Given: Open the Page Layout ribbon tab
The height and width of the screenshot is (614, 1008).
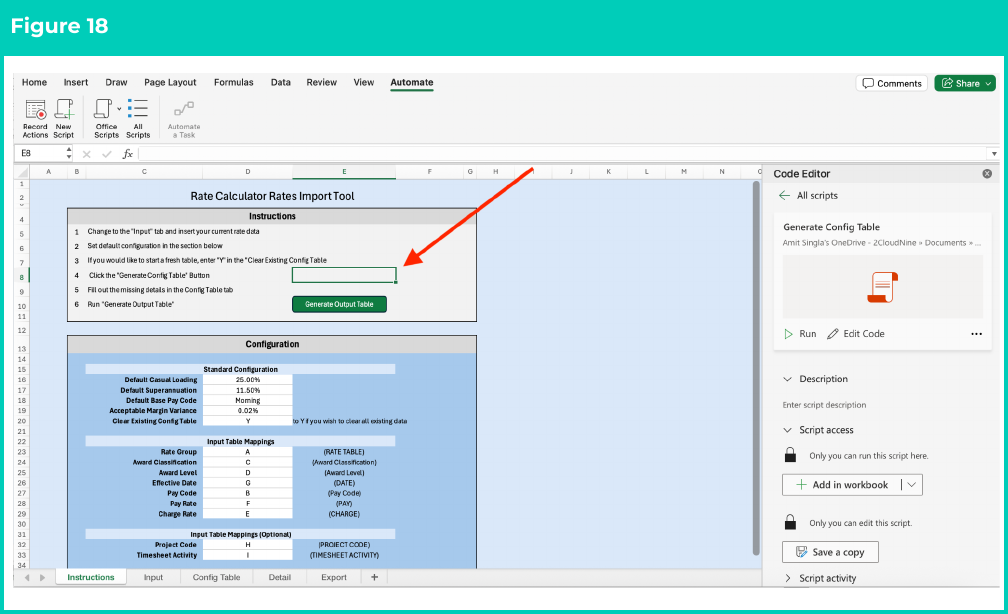Looking at the screenshot, I should pyautogui.click(x=170, y=82).
